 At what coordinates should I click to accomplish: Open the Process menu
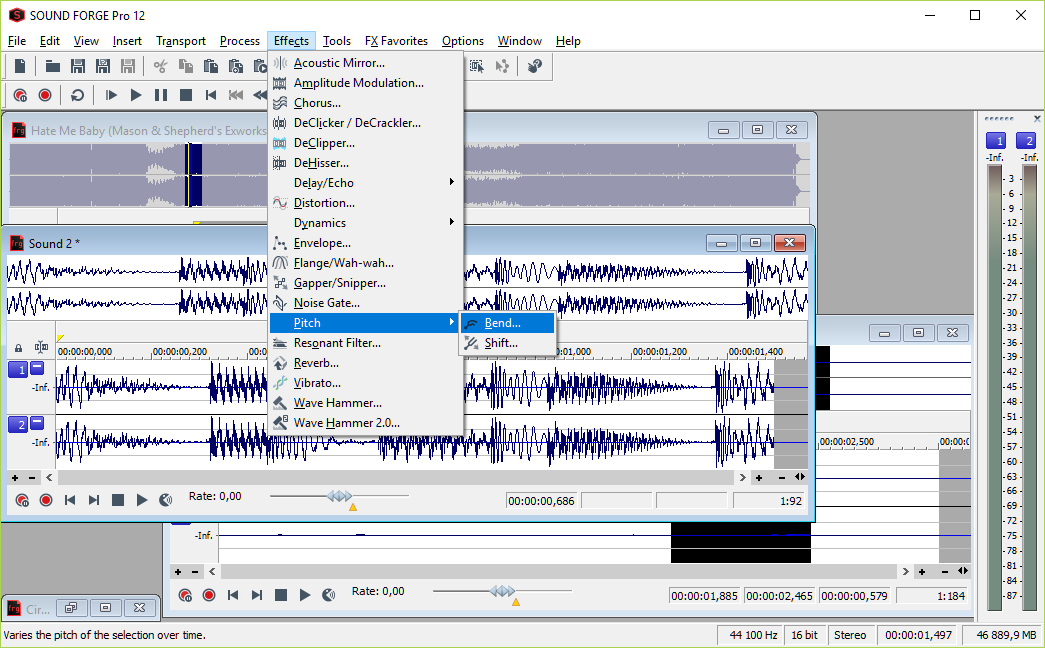click(x=240, y=41)
